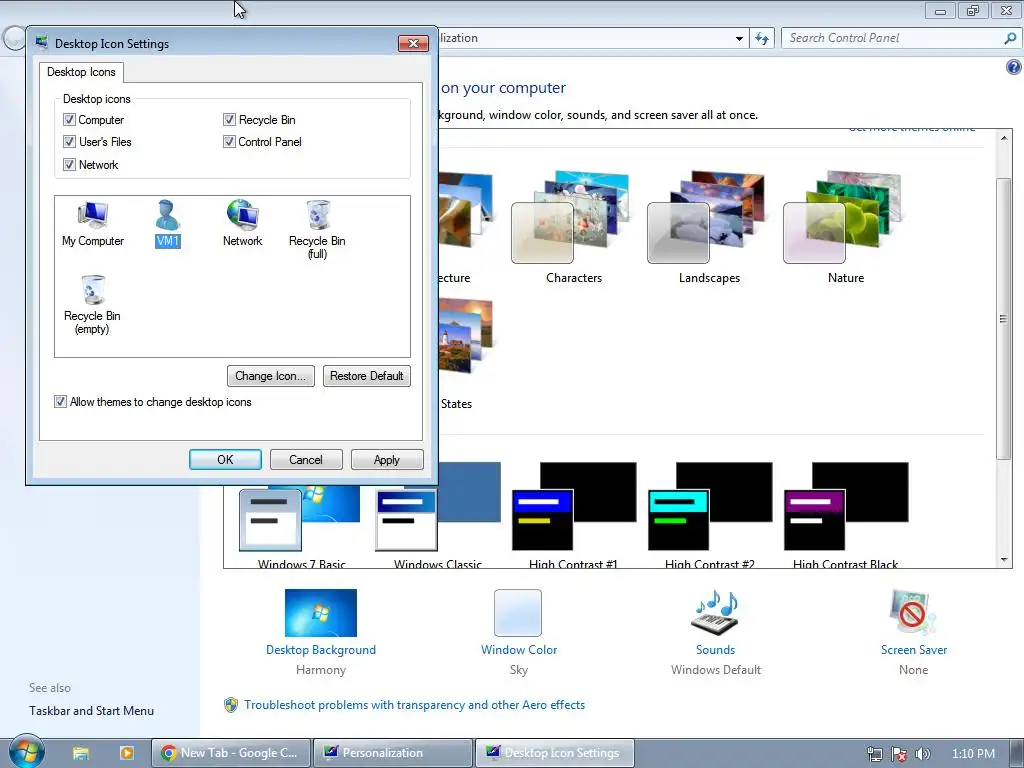1024x768 pixels.
Task: Close the Desktop Icon Settings dialog
Action: 413,44
